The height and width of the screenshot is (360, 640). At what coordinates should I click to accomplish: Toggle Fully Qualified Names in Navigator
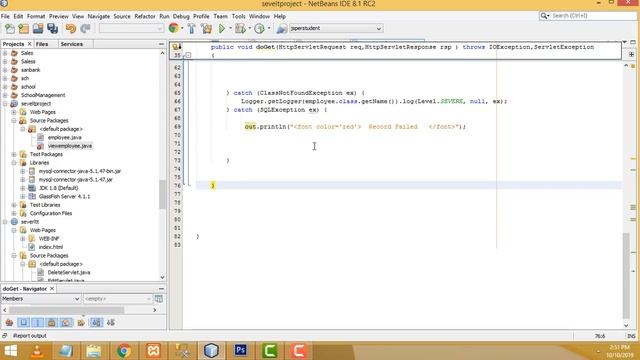(x=81, y=322)
